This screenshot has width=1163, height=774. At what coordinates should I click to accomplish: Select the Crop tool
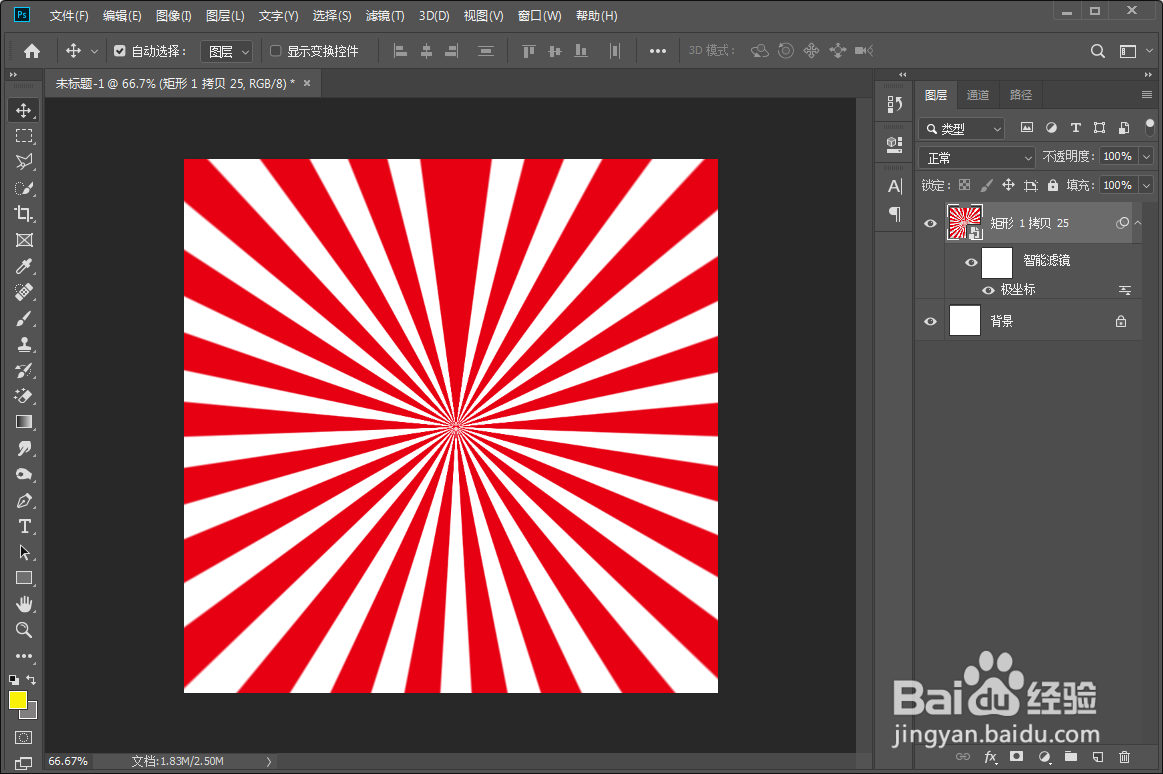(x=24, y=214)
